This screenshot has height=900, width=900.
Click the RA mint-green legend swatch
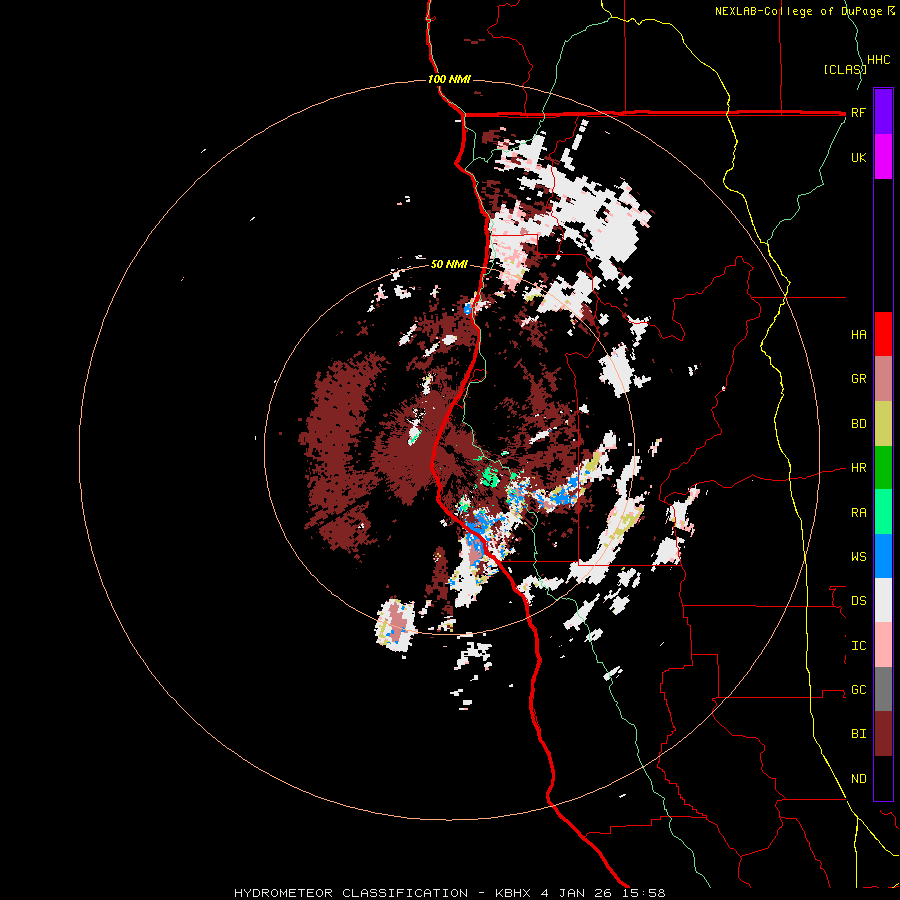click(883, 512)
